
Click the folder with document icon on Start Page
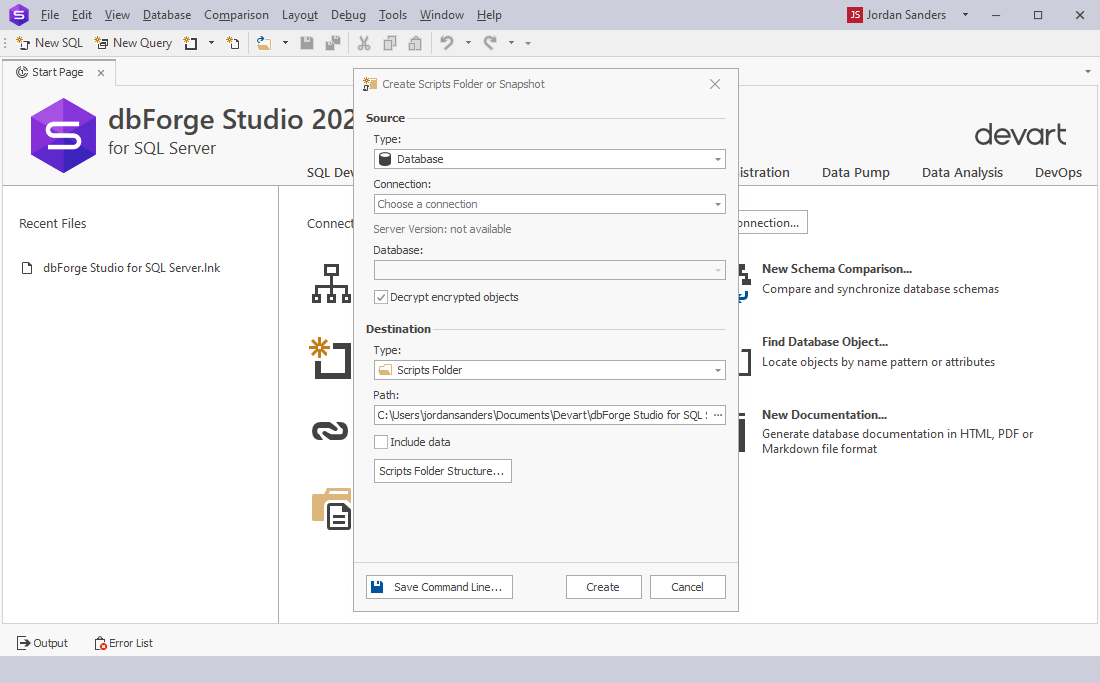pos(331,509)
